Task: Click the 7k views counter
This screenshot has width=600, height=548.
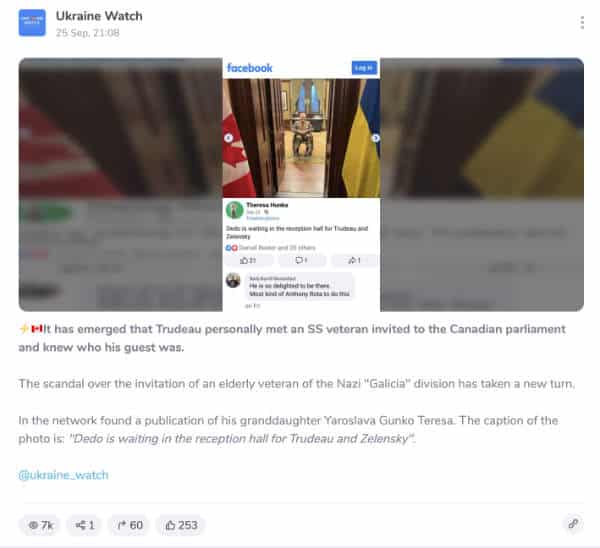Action: (40, 525)
